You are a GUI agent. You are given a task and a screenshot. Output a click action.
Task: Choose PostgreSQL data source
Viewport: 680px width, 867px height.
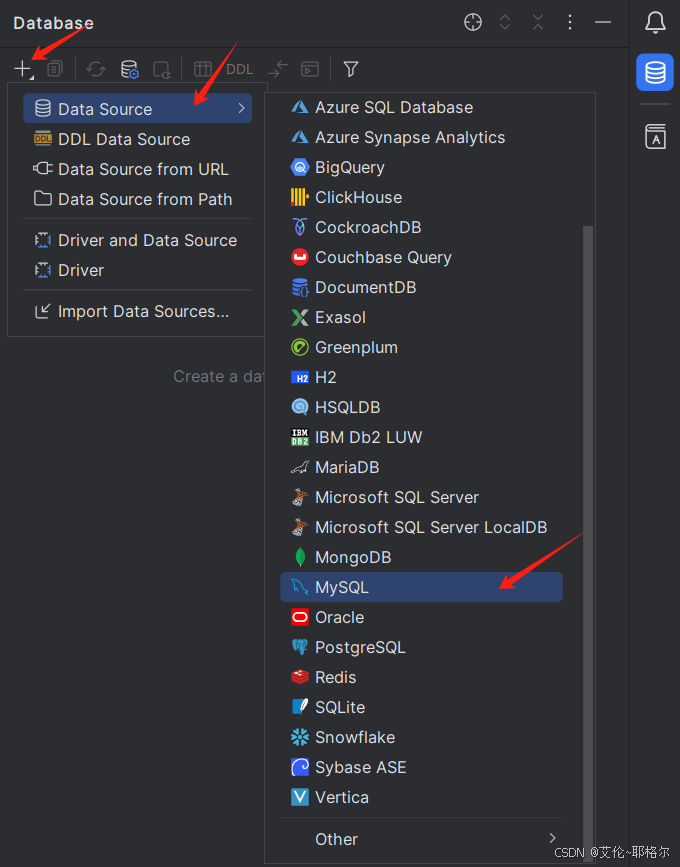tap(360, 647)
